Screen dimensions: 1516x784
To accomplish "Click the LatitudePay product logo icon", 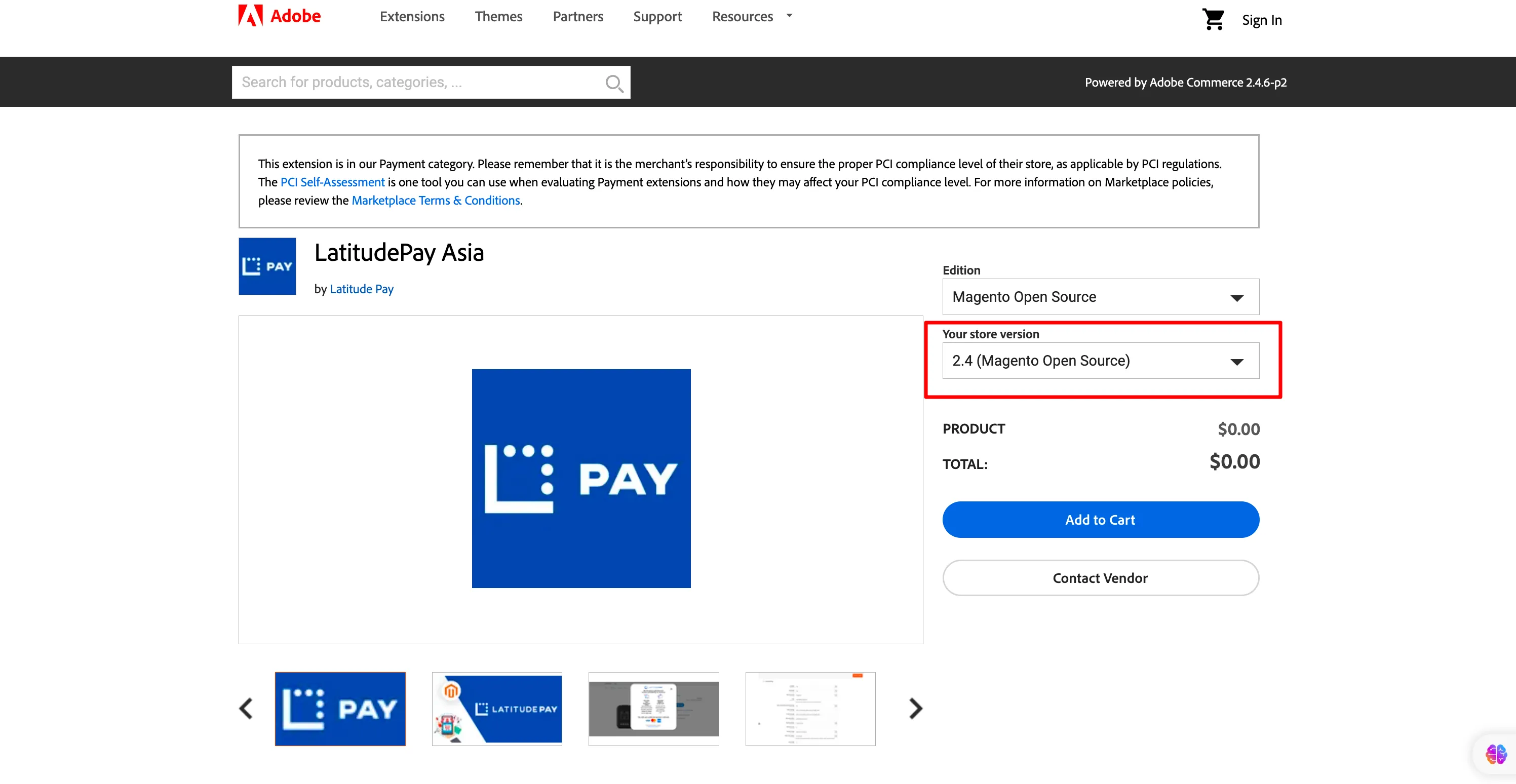I will 267,266.
